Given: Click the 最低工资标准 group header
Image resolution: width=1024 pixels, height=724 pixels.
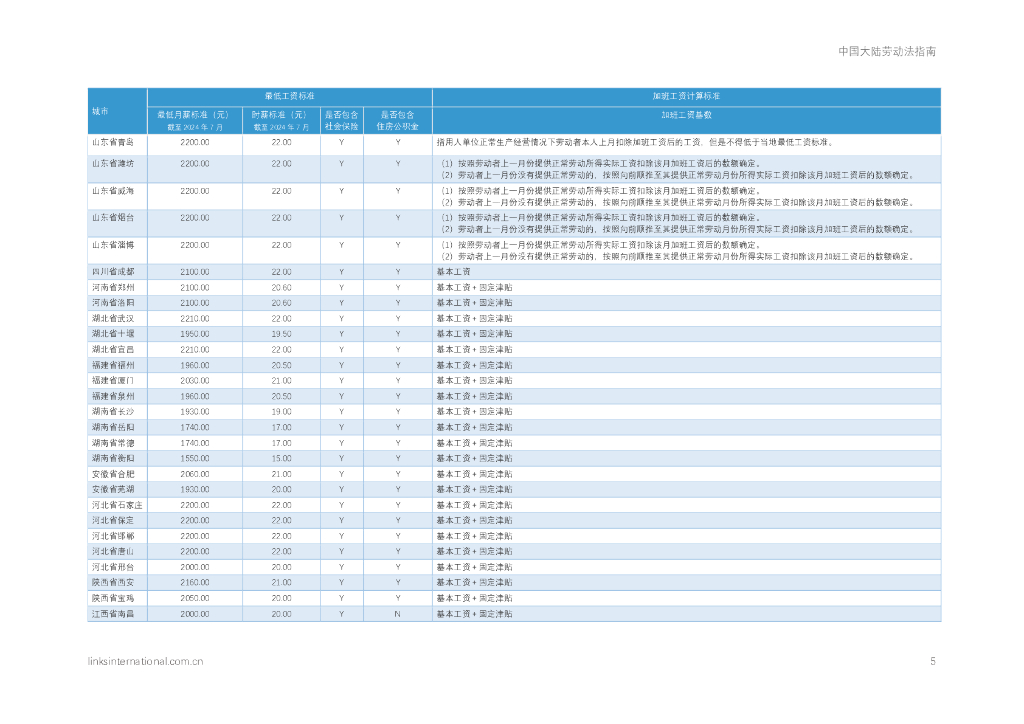Looking at the screenshot, I should coord(289,96).
